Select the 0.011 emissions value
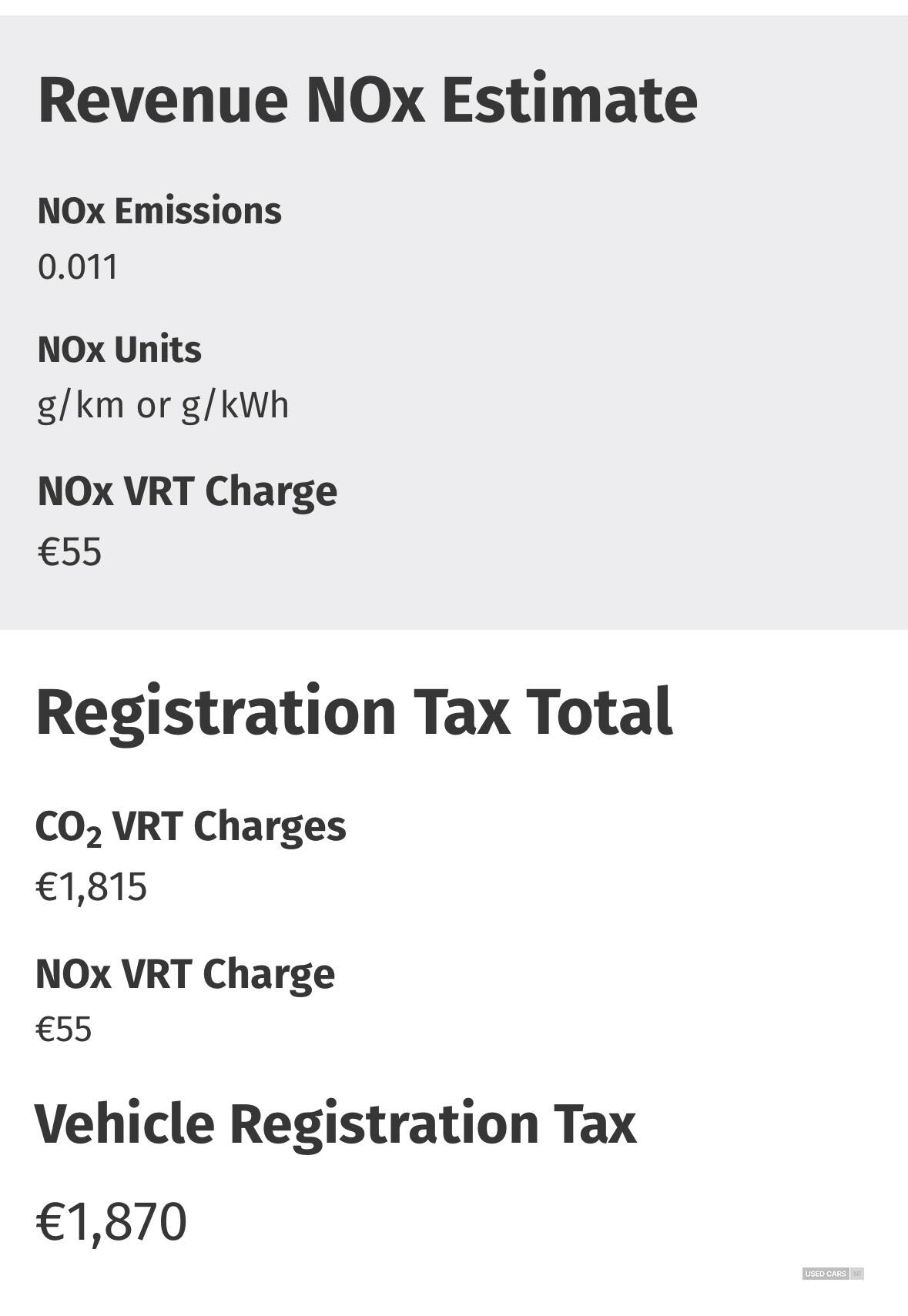 click(x=78, y=267)
